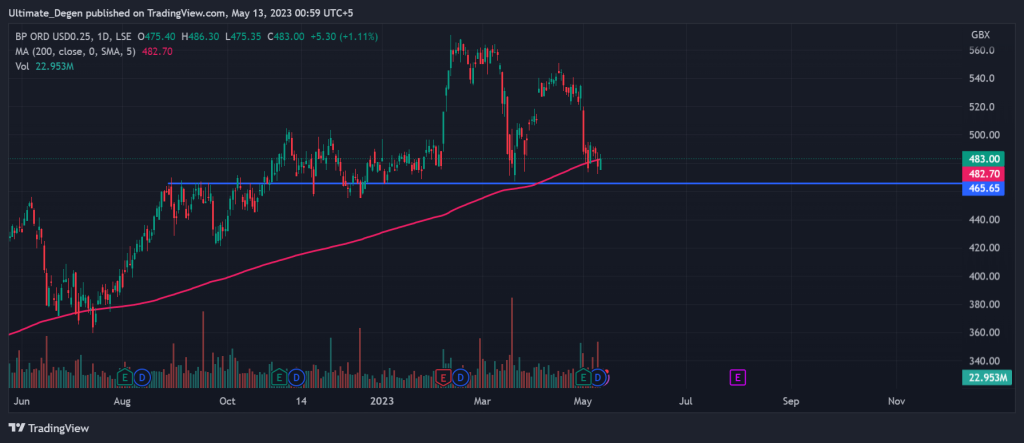Viewport: 1024px width, 443px height.
Task: Click the blue 465.65 support level label
Action: [982, 187]
